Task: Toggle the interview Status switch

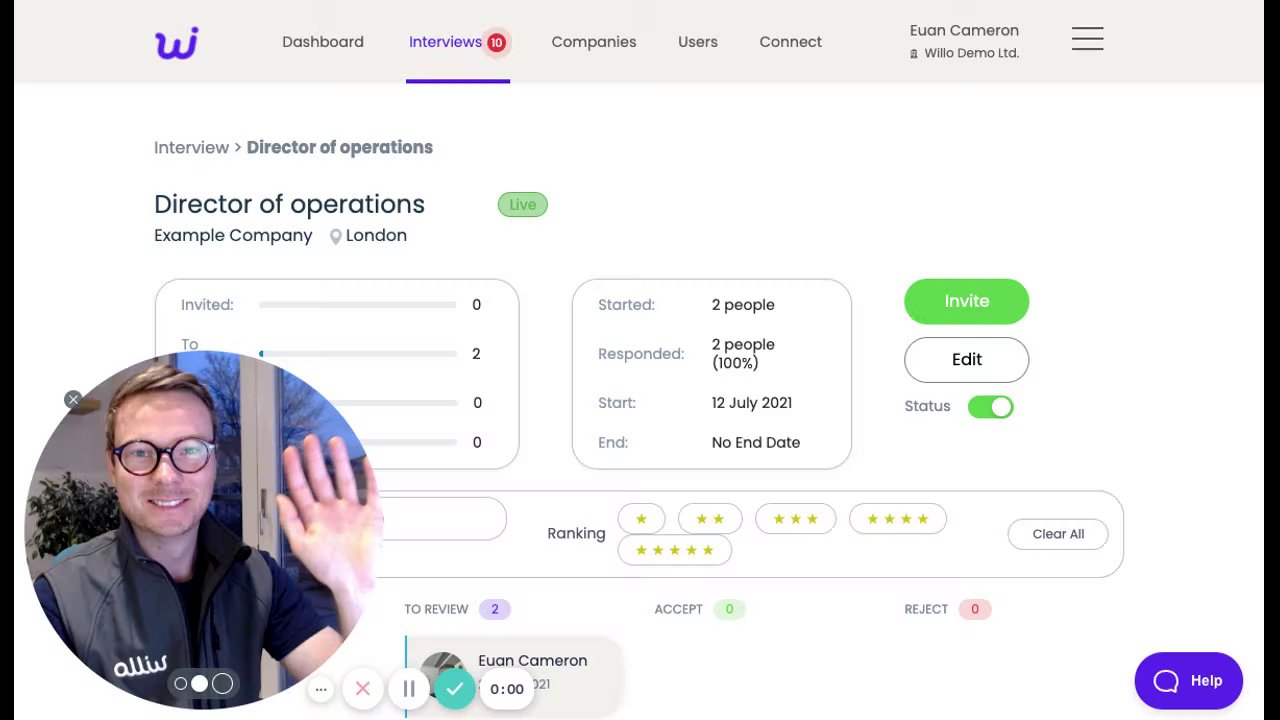Action: [x=990, y=406]
